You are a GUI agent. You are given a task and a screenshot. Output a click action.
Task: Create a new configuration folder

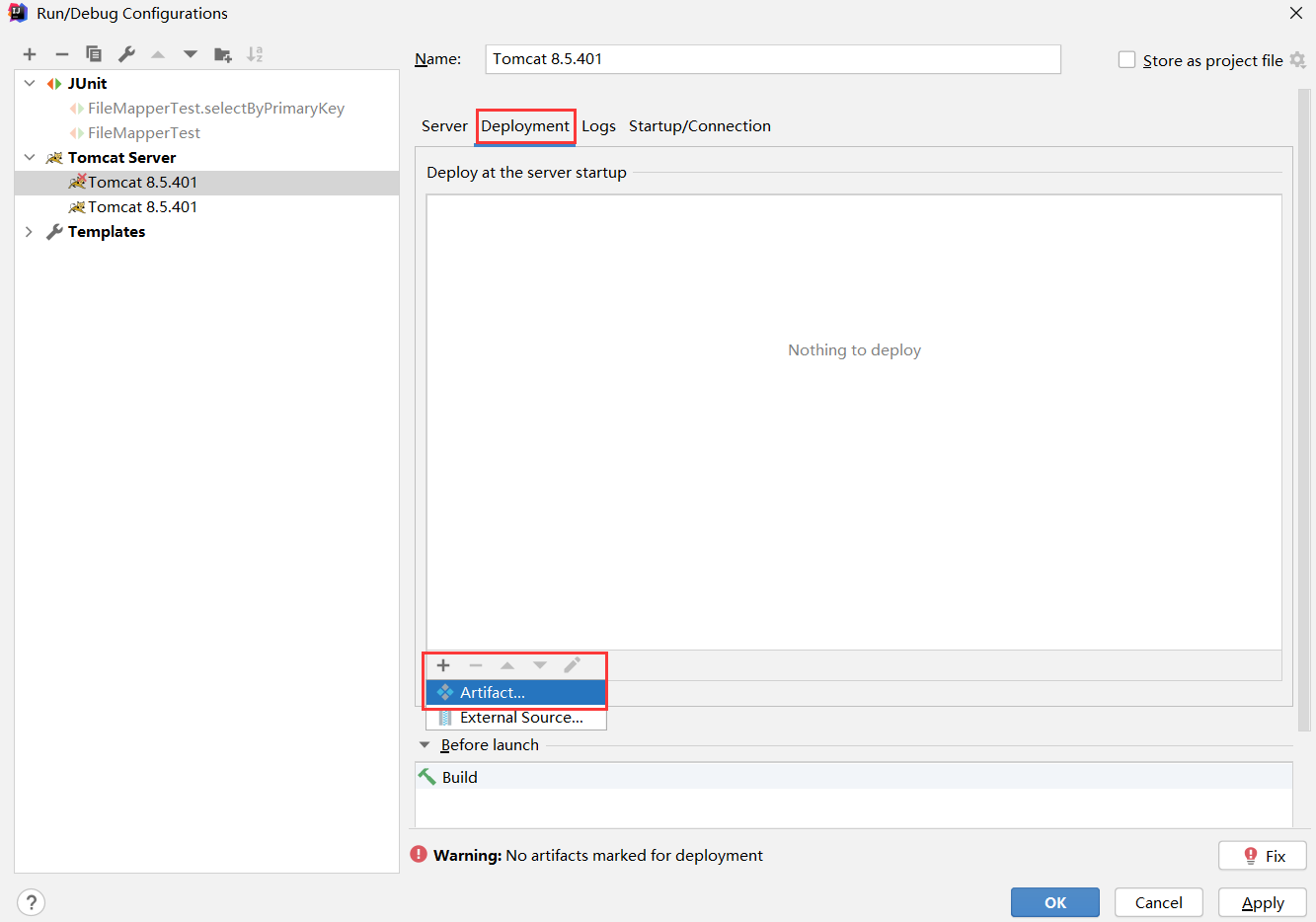[223, 55]
